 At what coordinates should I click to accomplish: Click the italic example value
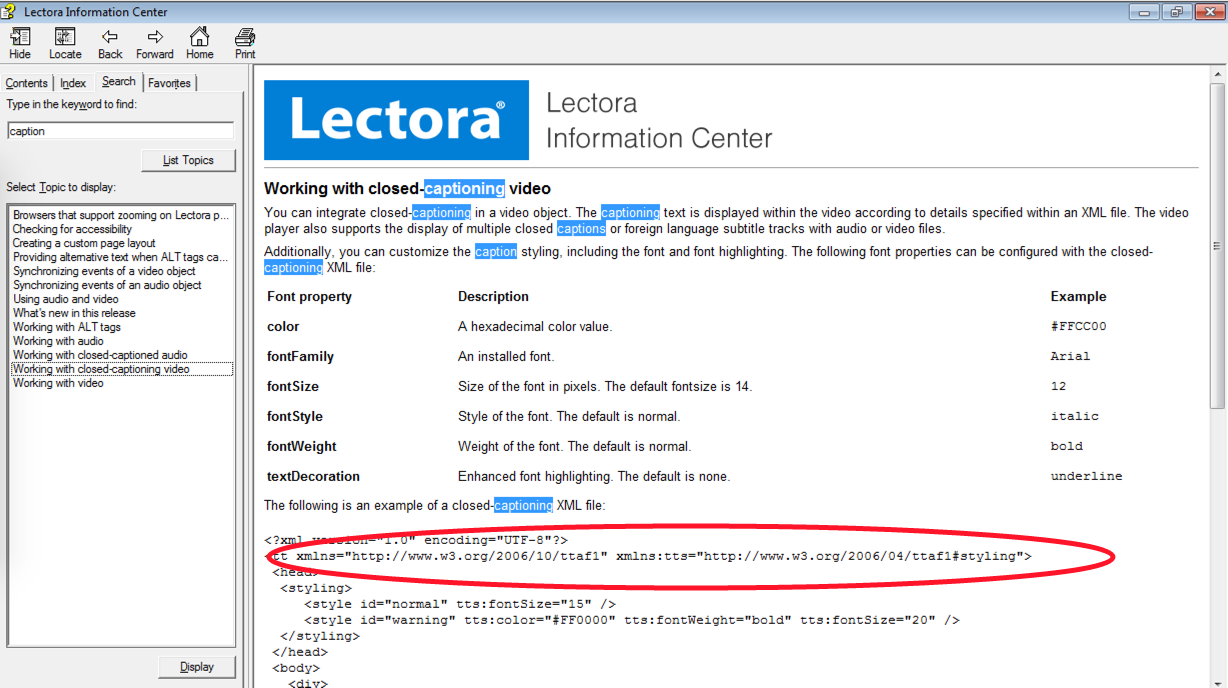pyautogui.click(x=1074, y=416)
